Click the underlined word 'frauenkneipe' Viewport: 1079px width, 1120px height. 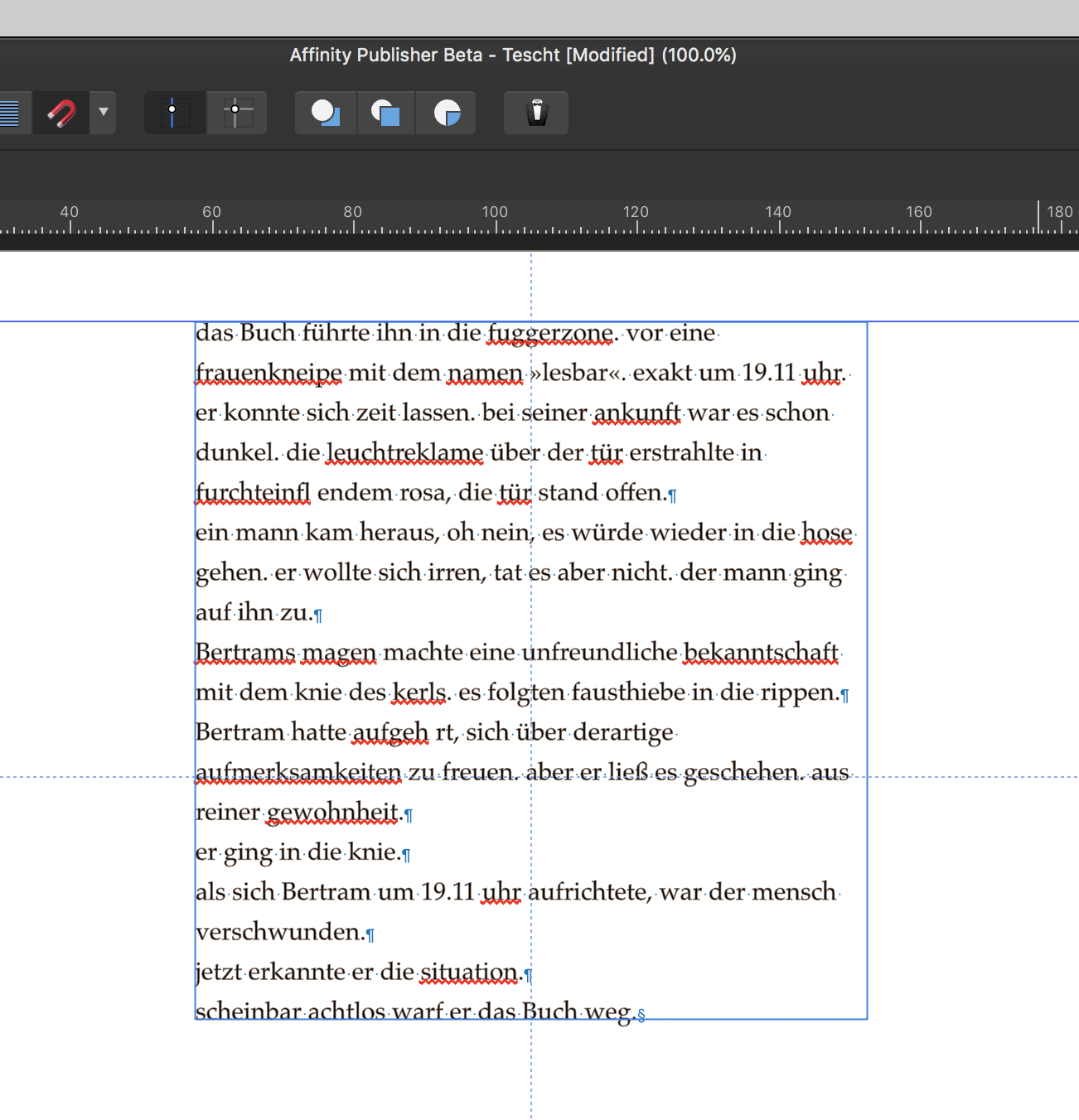click(269, 374)
